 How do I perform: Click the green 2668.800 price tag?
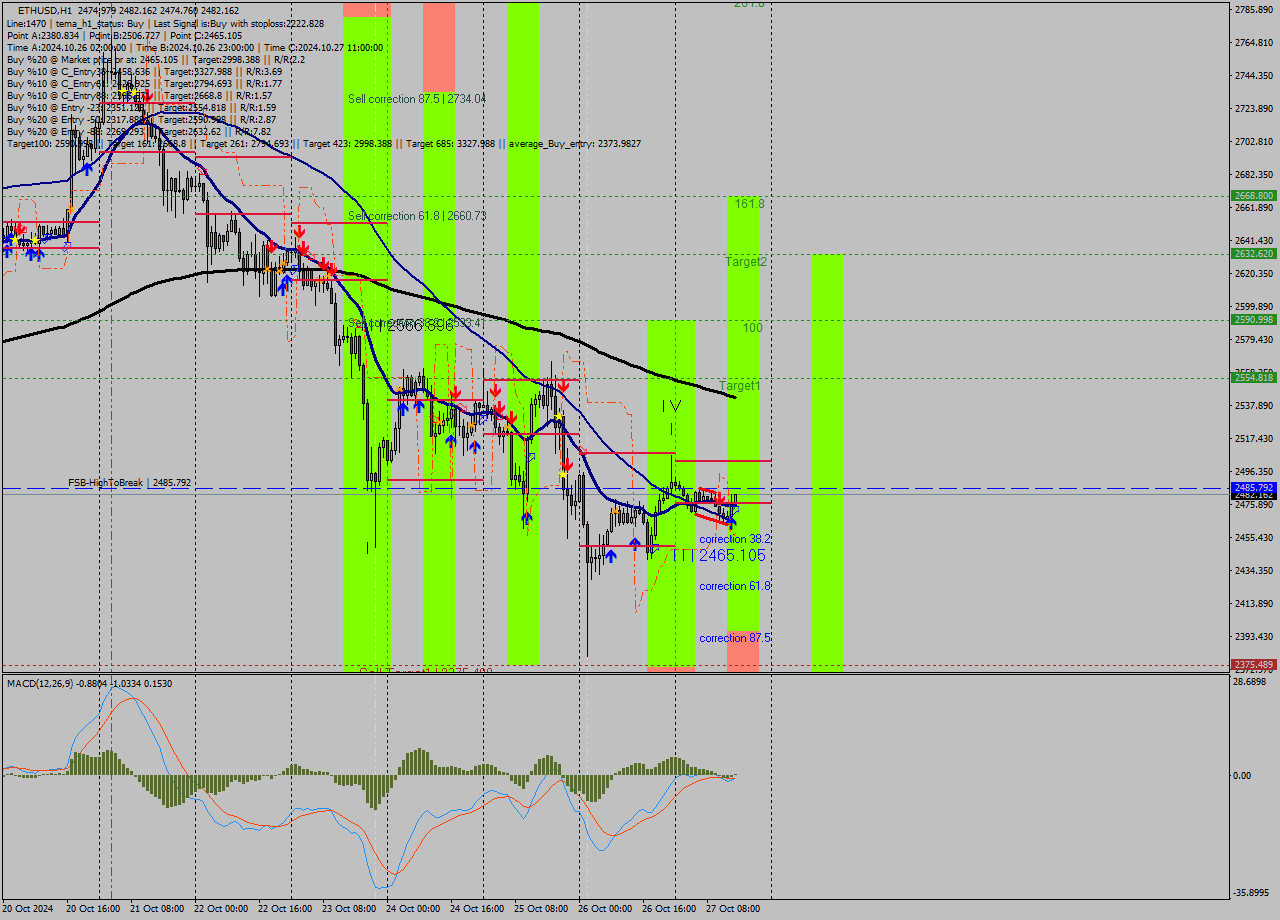1254,196
